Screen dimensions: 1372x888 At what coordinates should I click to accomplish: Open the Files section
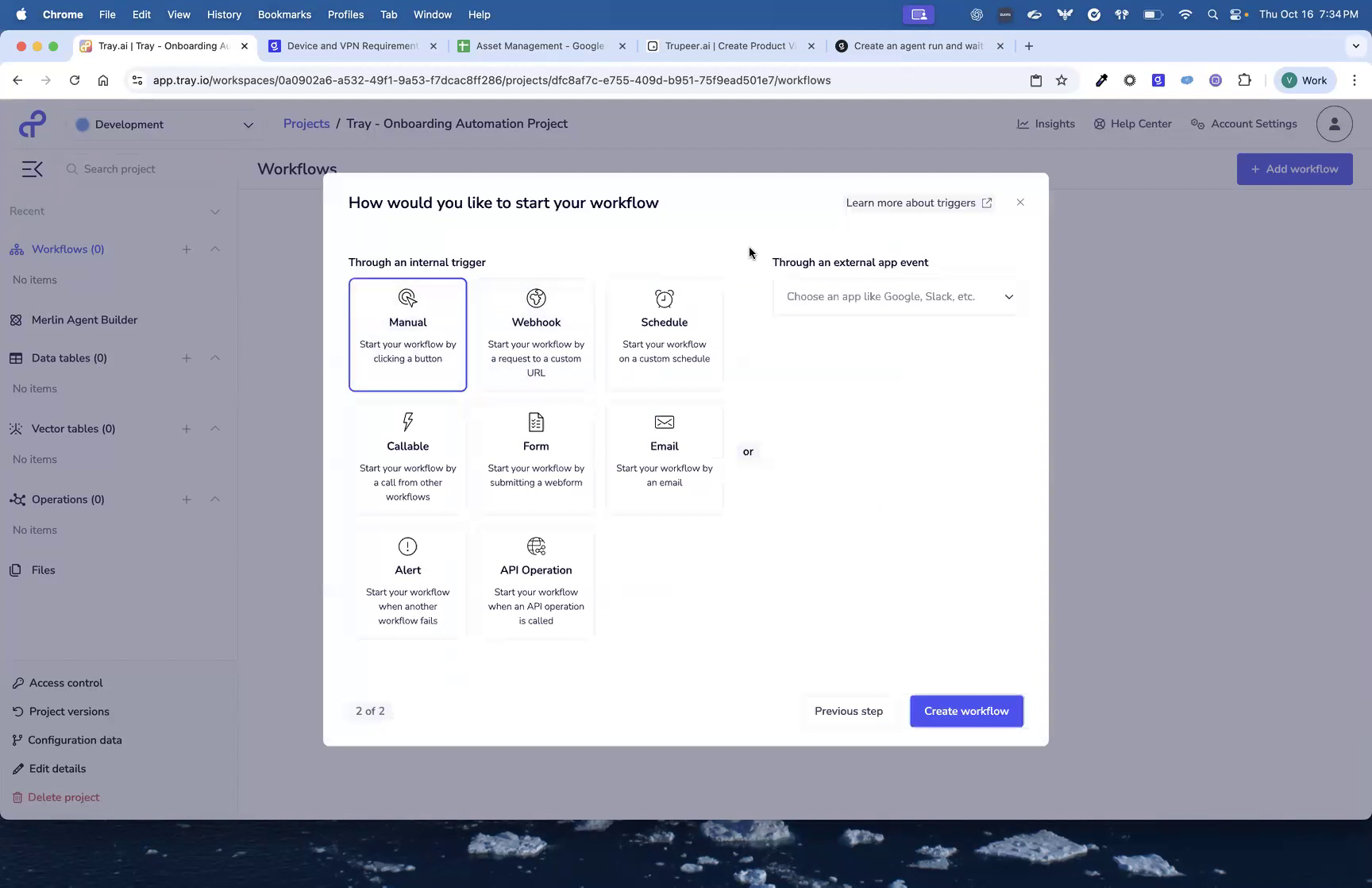(x=43, y=569)
